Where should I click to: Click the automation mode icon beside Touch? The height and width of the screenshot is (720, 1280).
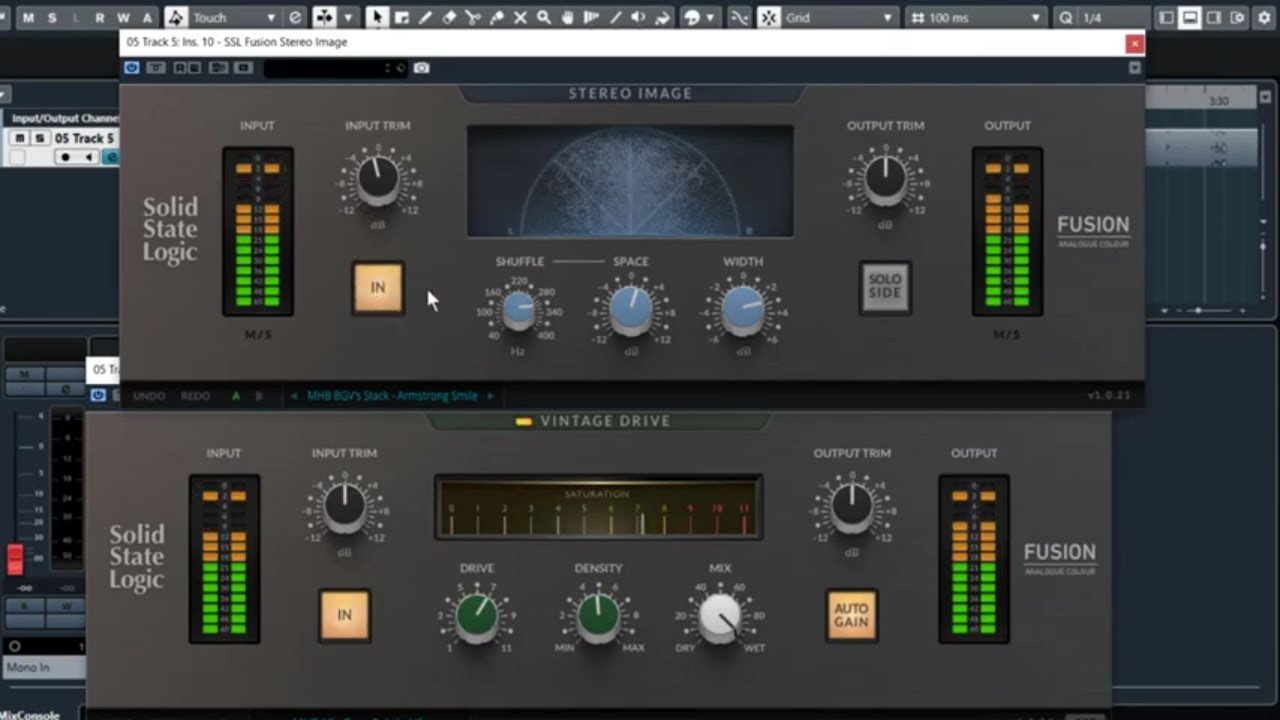point(176,17)
